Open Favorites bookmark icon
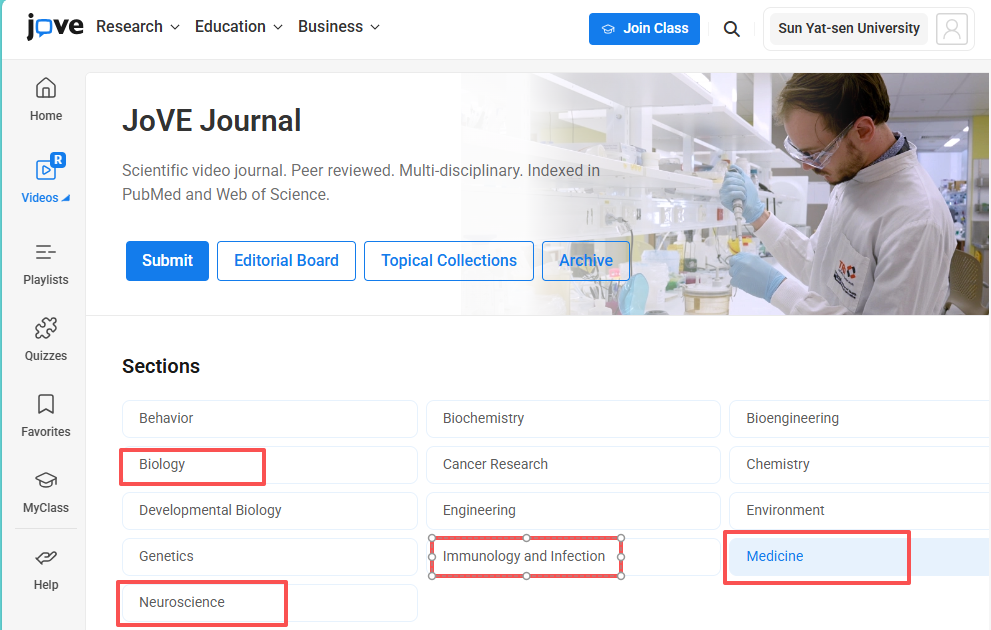Image resolution: width=991 pixels, height=630 pixels. (x=46, y=415)
